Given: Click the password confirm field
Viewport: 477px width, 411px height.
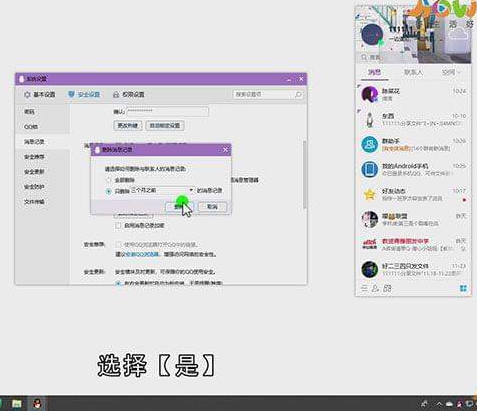Looking at the screenshot, I should point(168,111).
